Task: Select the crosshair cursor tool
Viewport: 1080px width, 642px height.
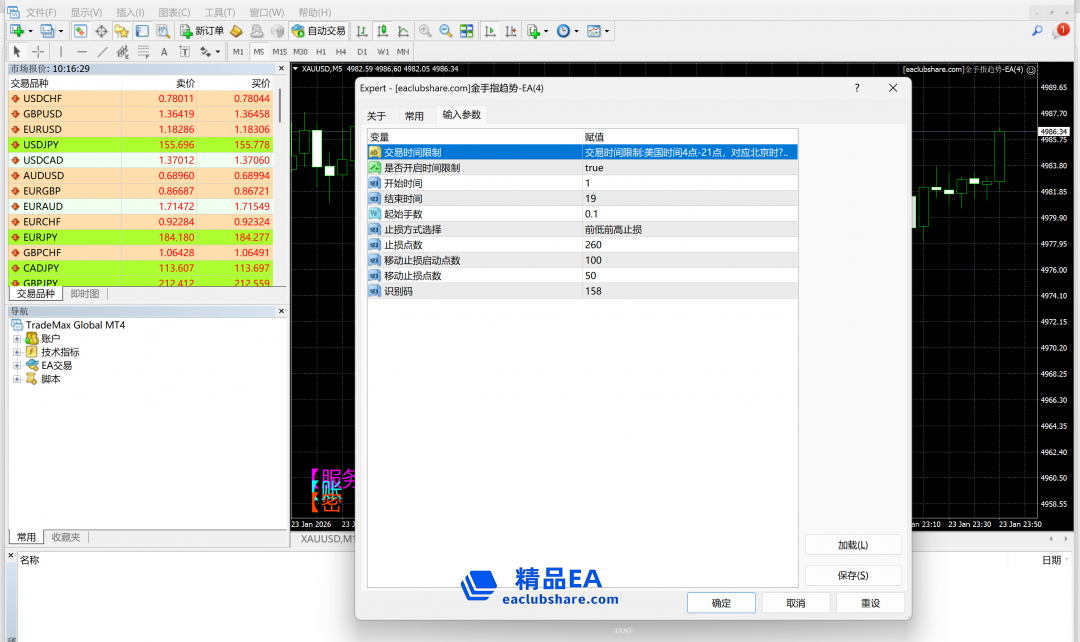Action: pyautogui.click(x=38, y=51)
